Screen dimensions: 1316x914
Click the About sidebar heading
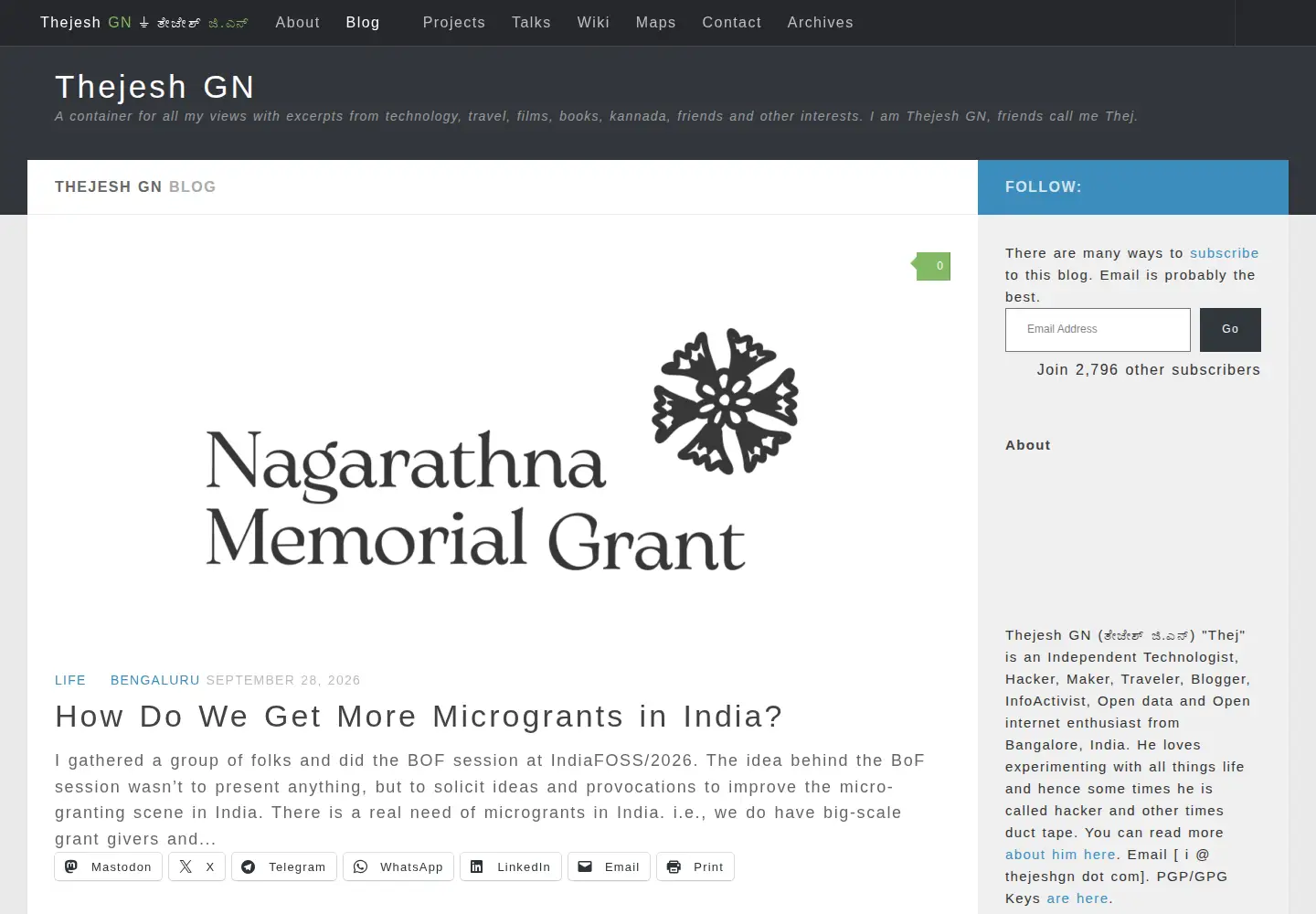(x=1028, y=445)
